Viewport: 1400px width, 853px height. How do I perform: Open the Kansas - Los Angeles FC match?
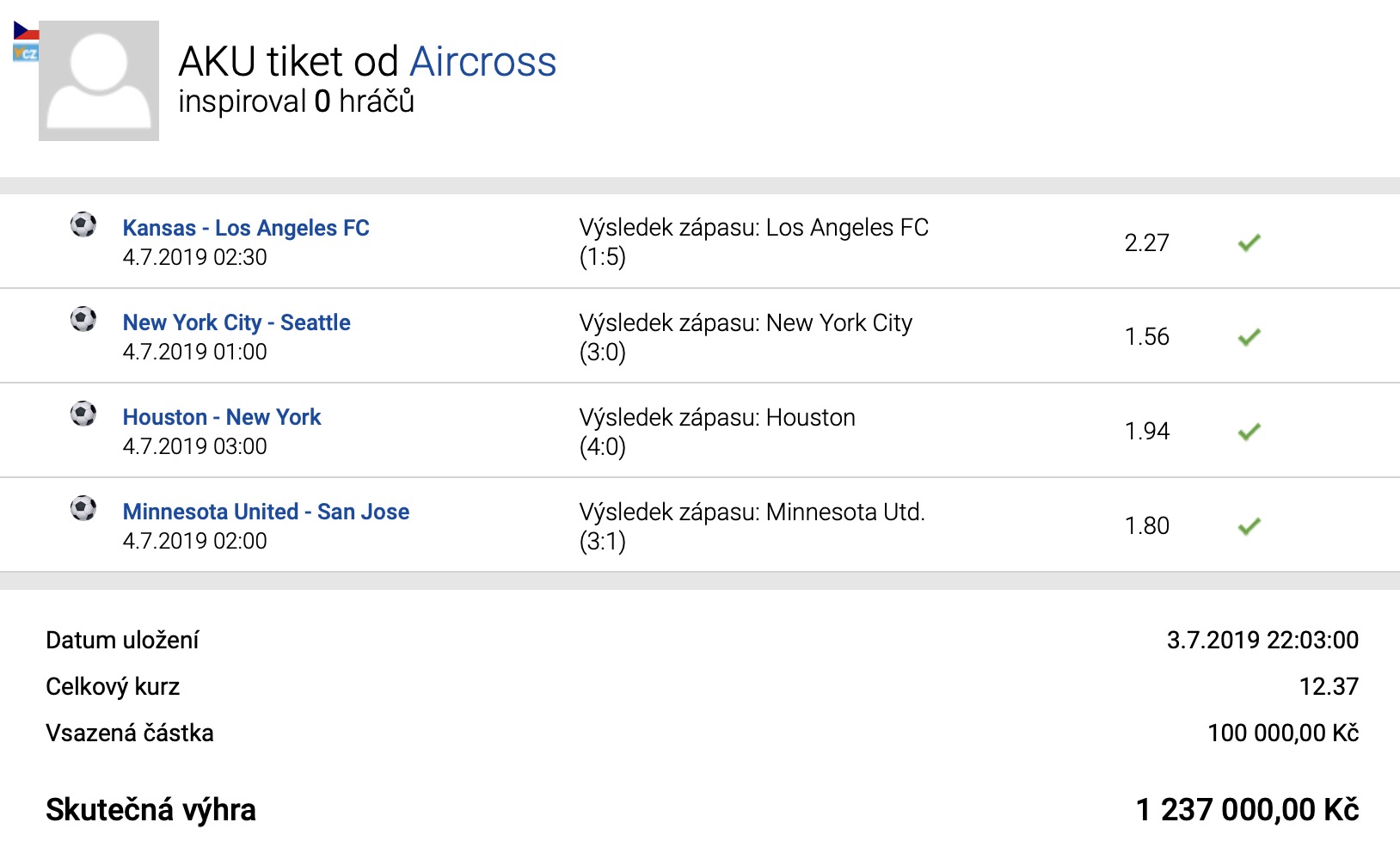246,228
